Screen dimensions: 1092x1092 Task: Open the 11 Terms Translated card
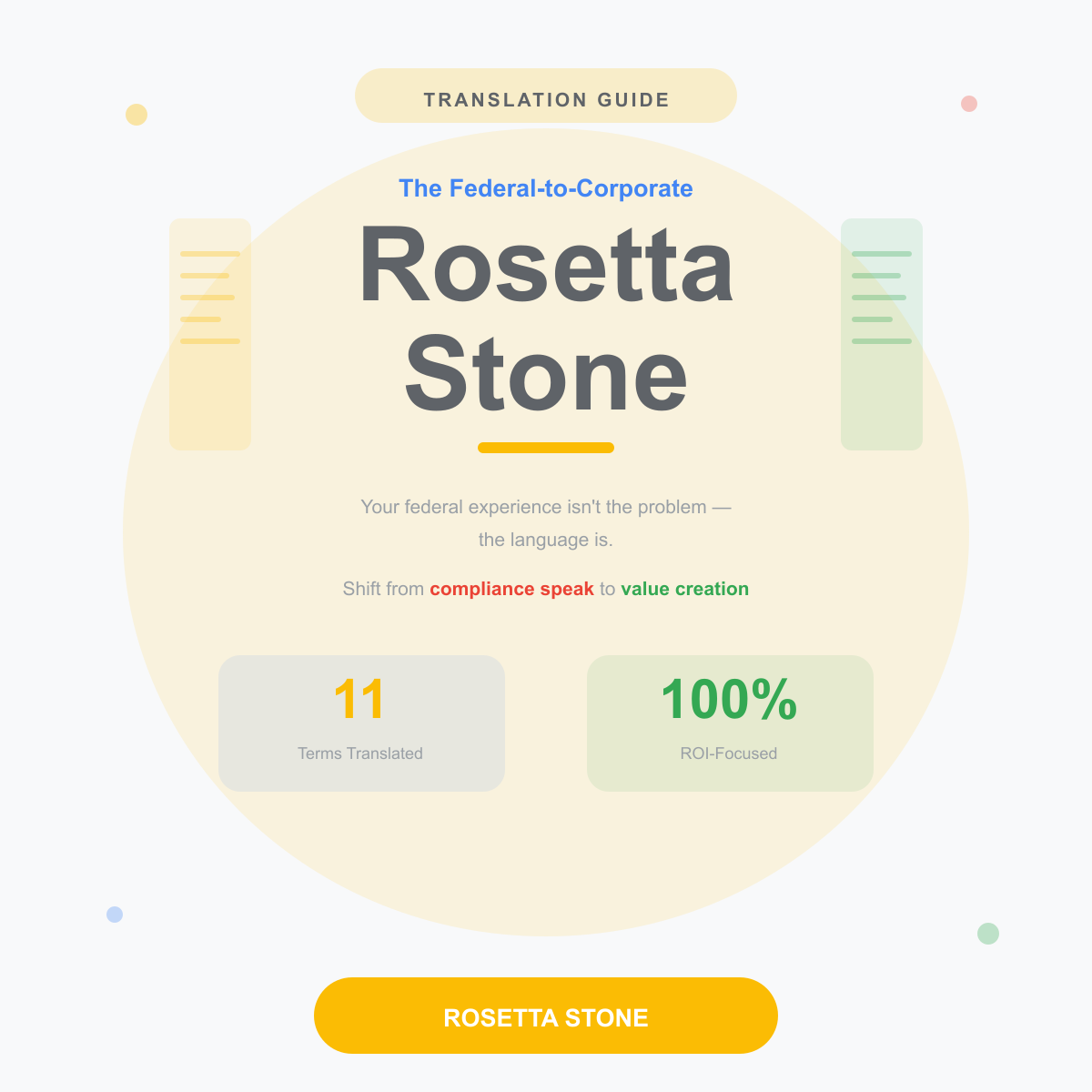coord(361,723)
